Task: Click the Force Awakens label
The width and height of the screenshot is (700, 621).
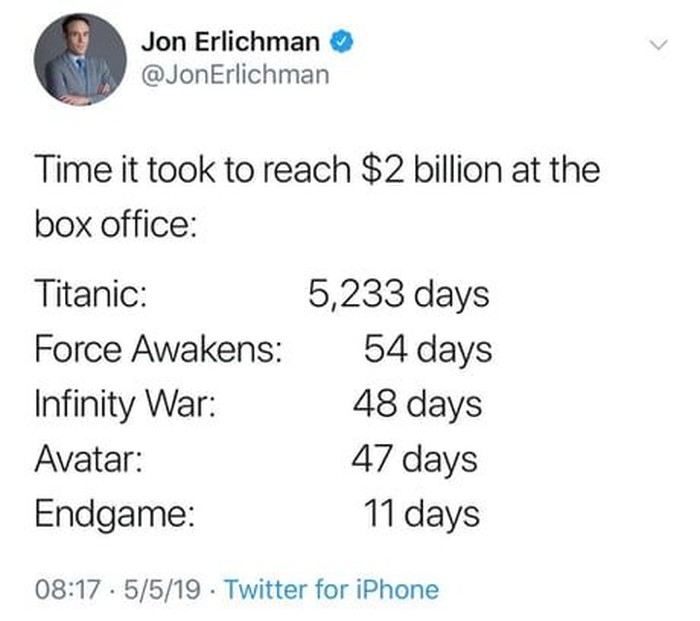Action: [159, 349]
